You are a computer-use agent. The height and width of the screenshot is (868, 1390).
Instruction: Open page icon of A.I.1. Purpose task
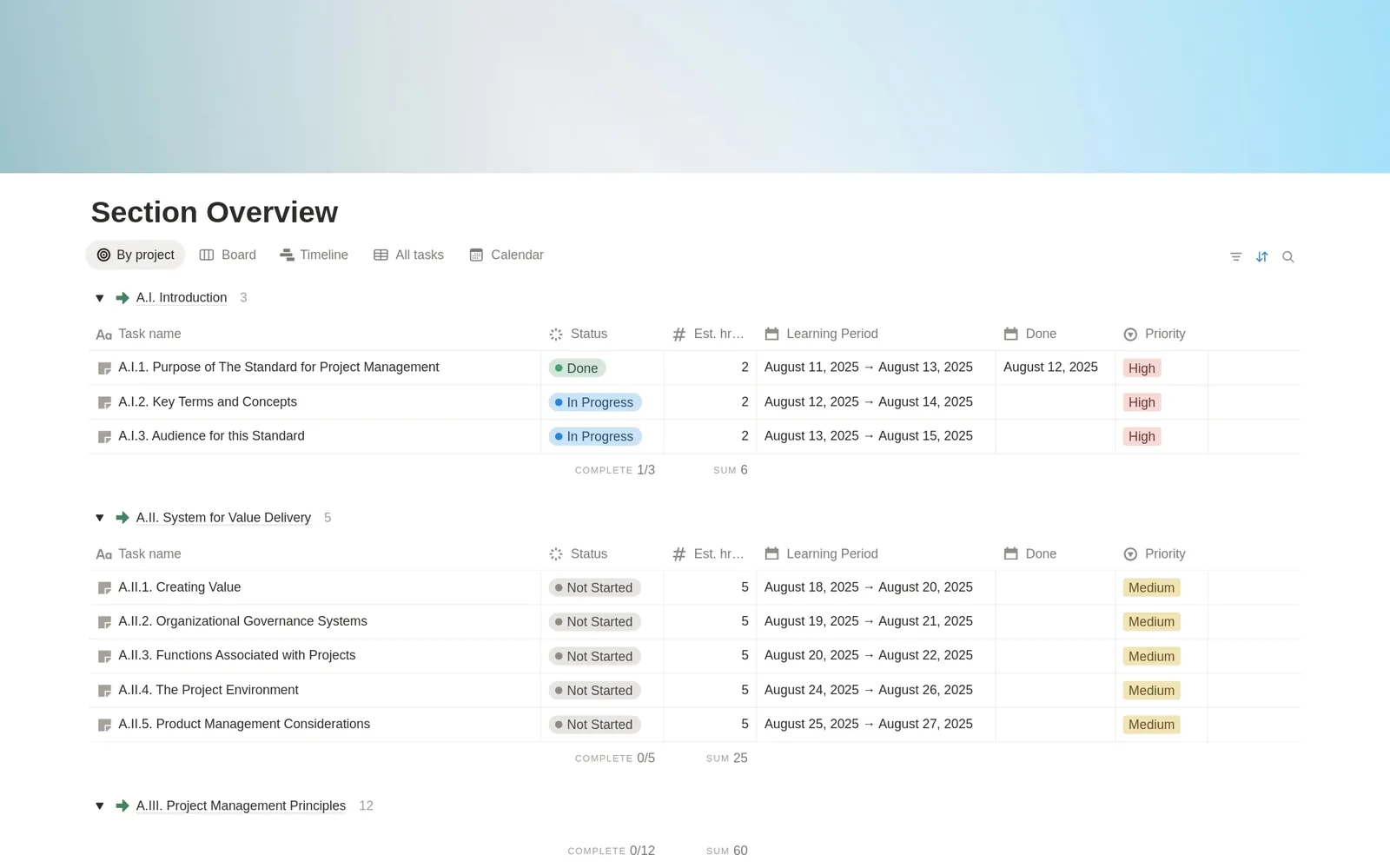point(104,368)
